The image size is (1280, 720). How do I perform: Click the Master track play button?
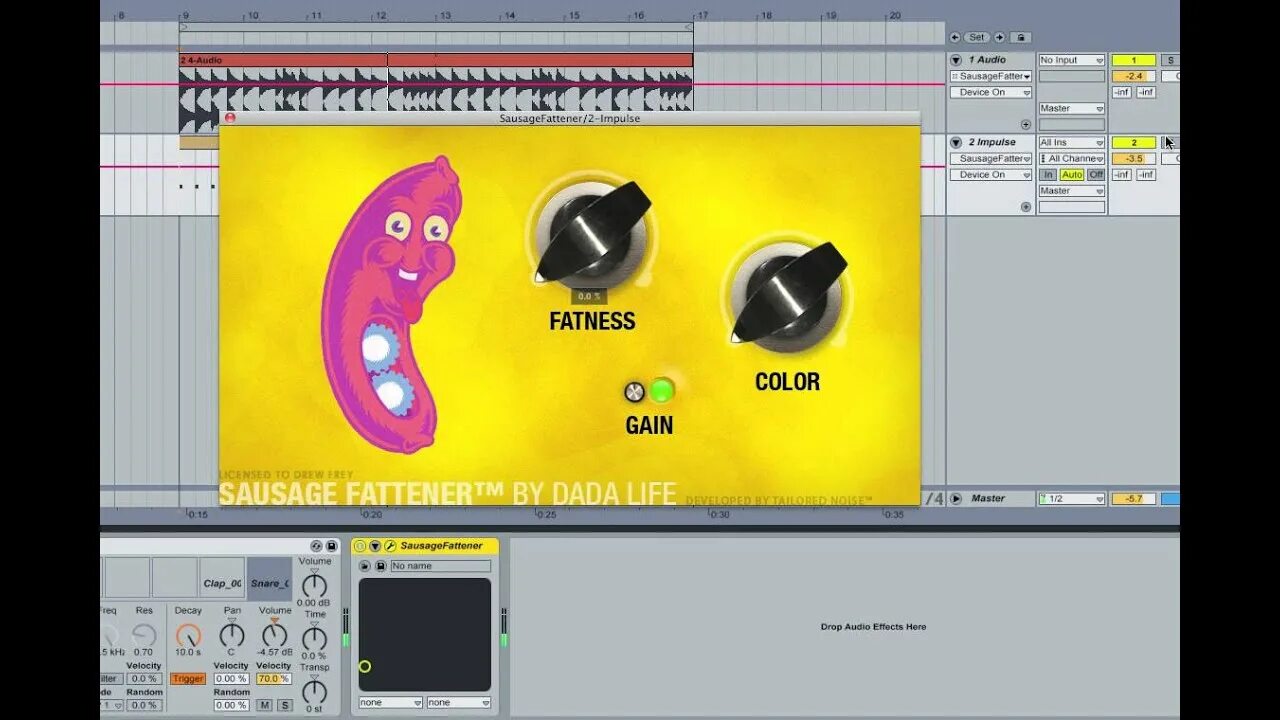[956, 498]
